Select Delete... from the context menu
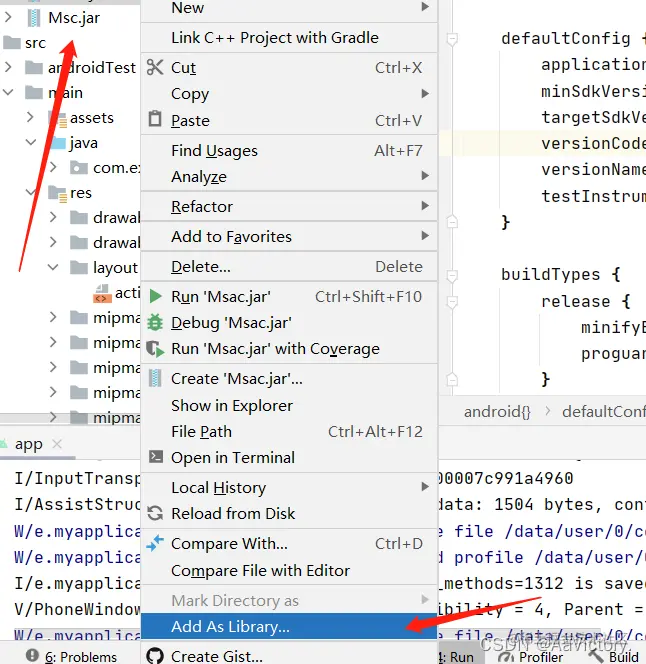This screenshot has height=664, width=646. pos(288,266)
